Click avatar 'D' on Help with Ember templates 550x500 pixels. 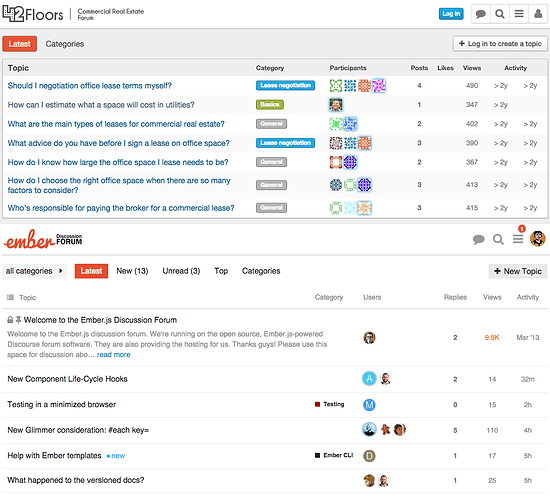tap(369, 456)
